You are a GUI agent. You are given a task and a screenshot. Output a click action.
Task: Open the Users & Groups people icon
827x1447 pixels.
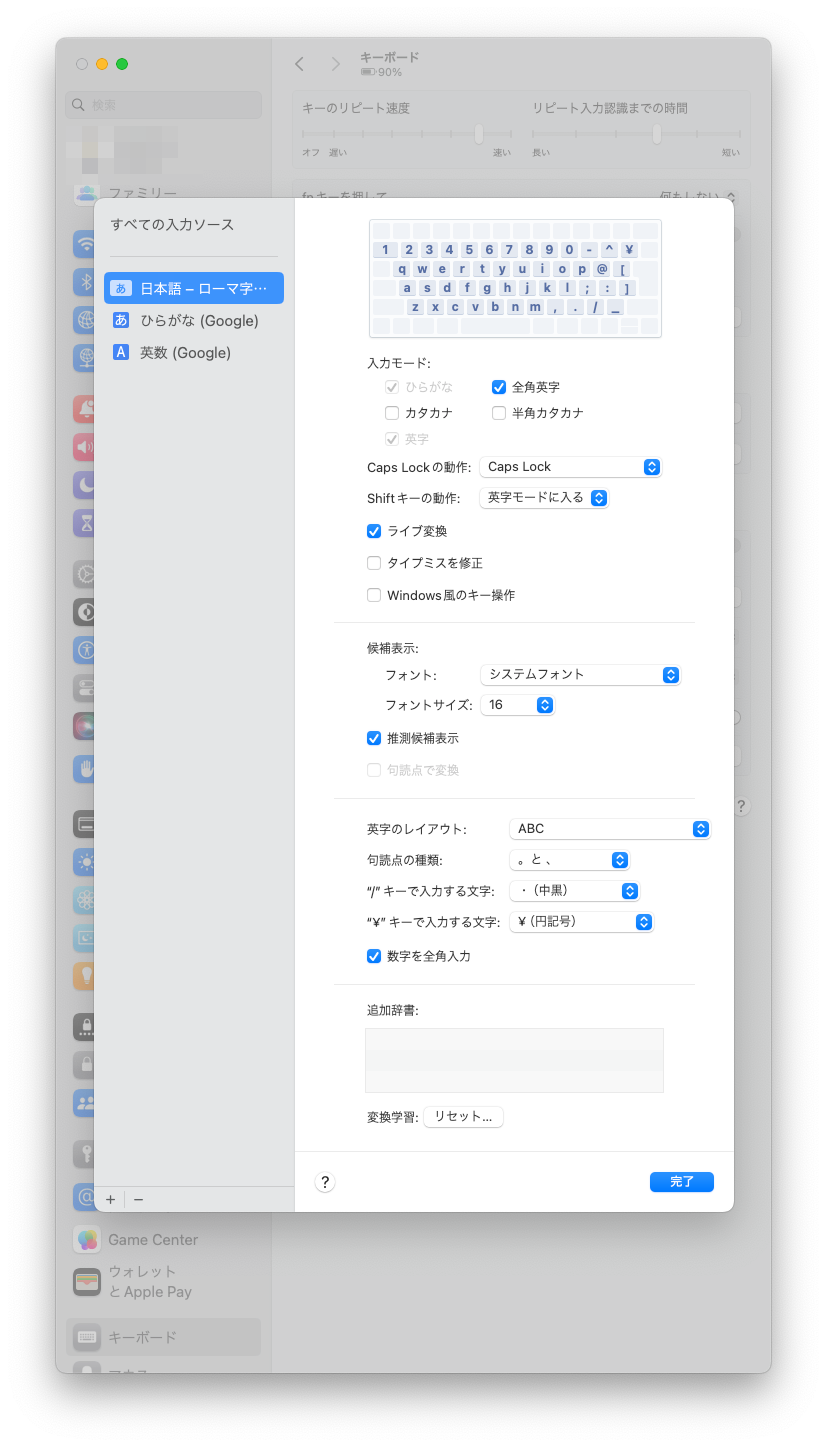86,1102
